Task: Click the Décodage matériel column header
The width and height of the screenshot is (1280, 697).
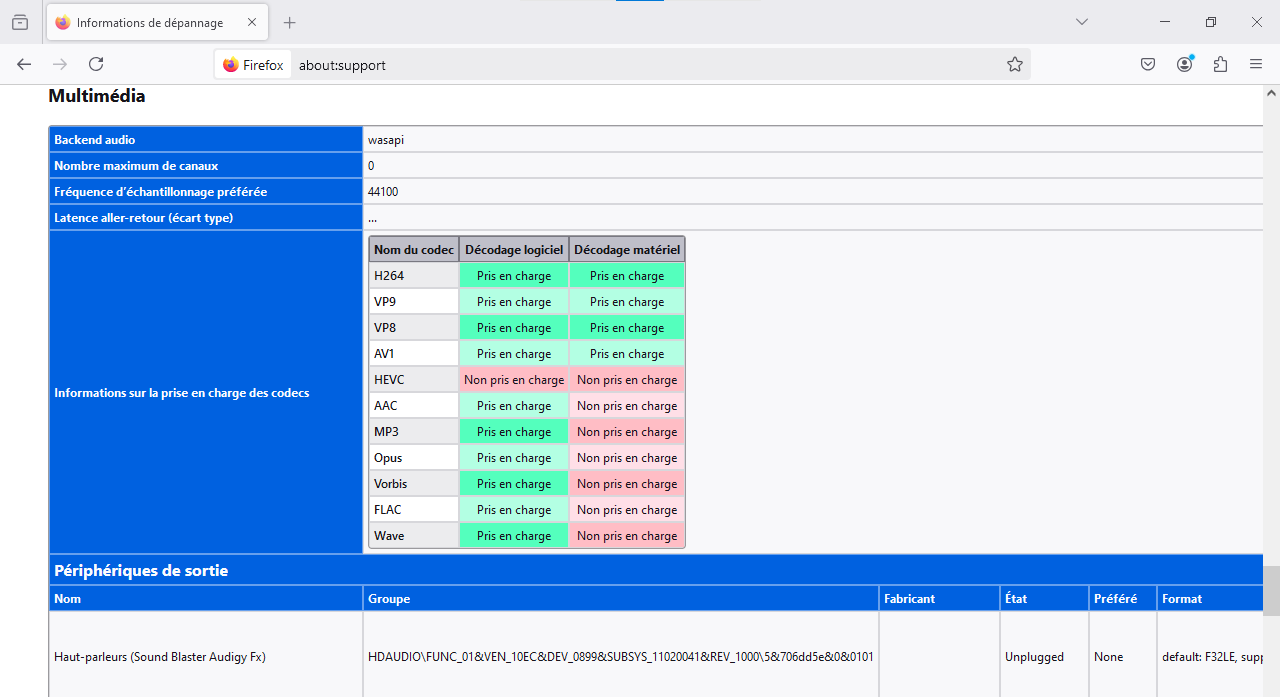Action: click(x=627, y=250)
